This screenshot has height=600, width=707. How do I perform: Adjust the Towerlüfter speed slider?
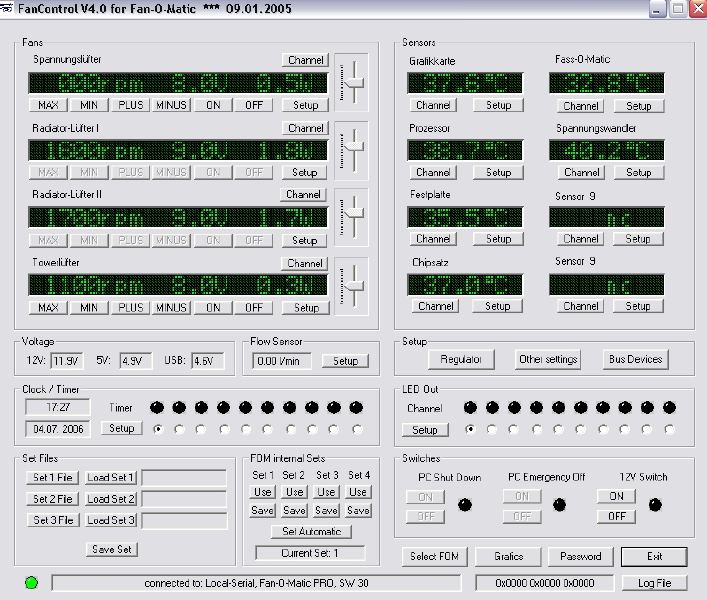[x=355, y=286]
